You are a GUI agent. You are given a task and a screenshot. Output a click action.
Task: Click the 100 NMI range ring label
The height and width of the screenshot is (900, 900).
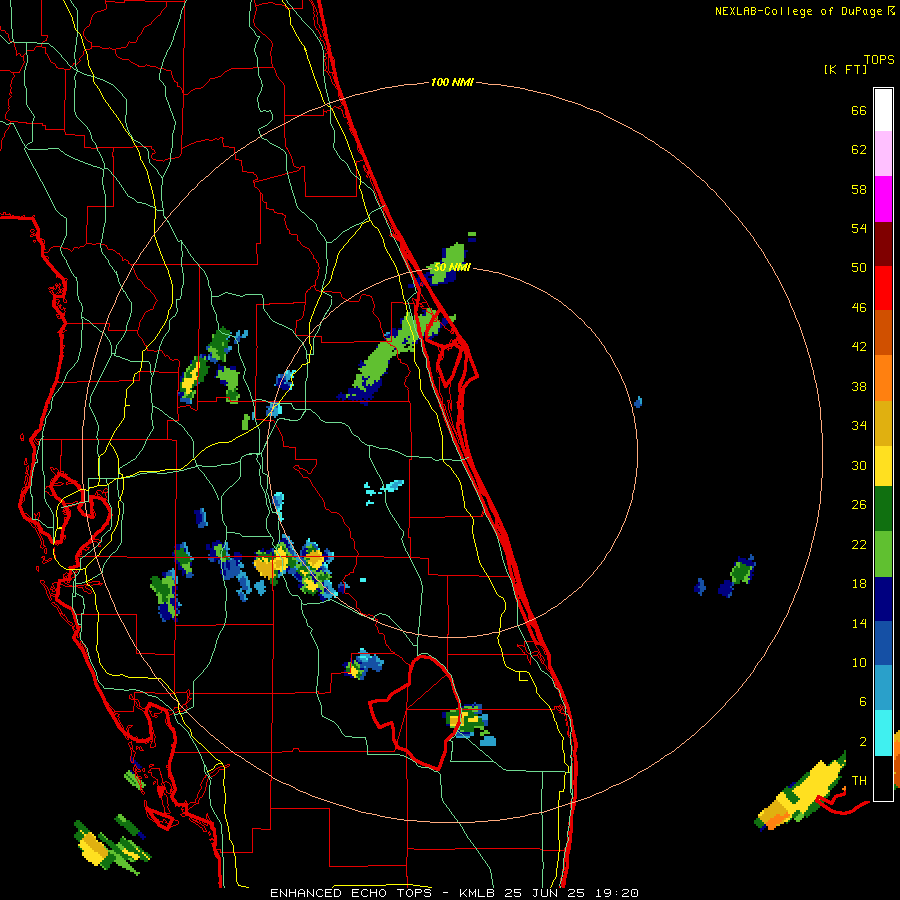tap(452, 83)
